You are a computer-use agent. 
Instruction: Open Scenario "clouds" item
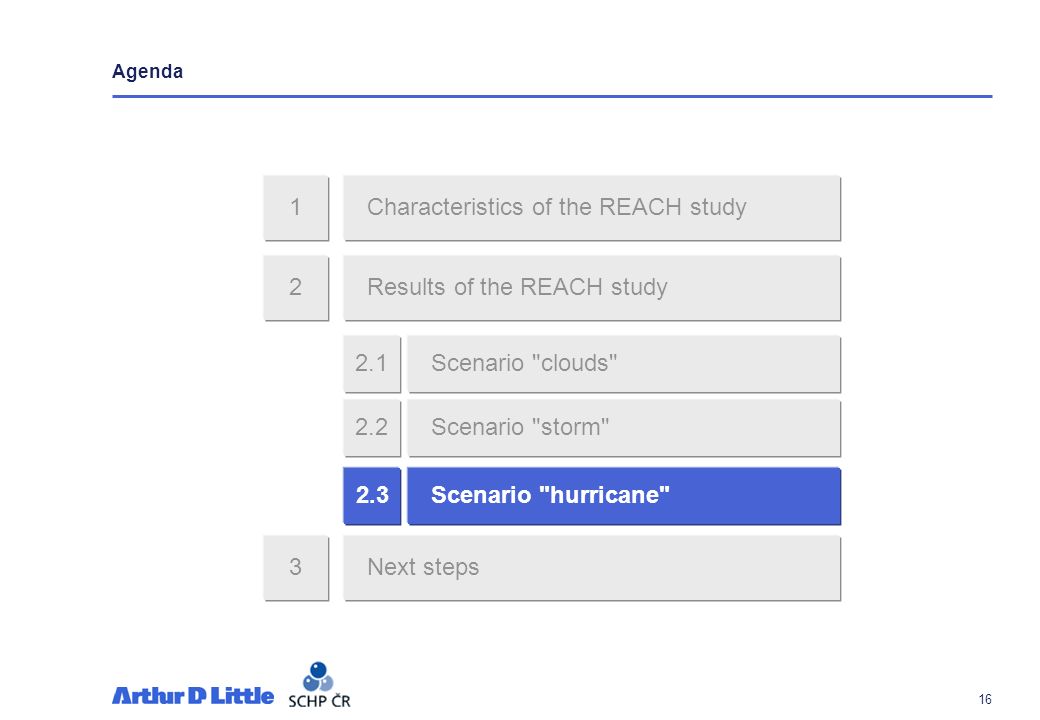pyautogui.click(x=624, y=364)
